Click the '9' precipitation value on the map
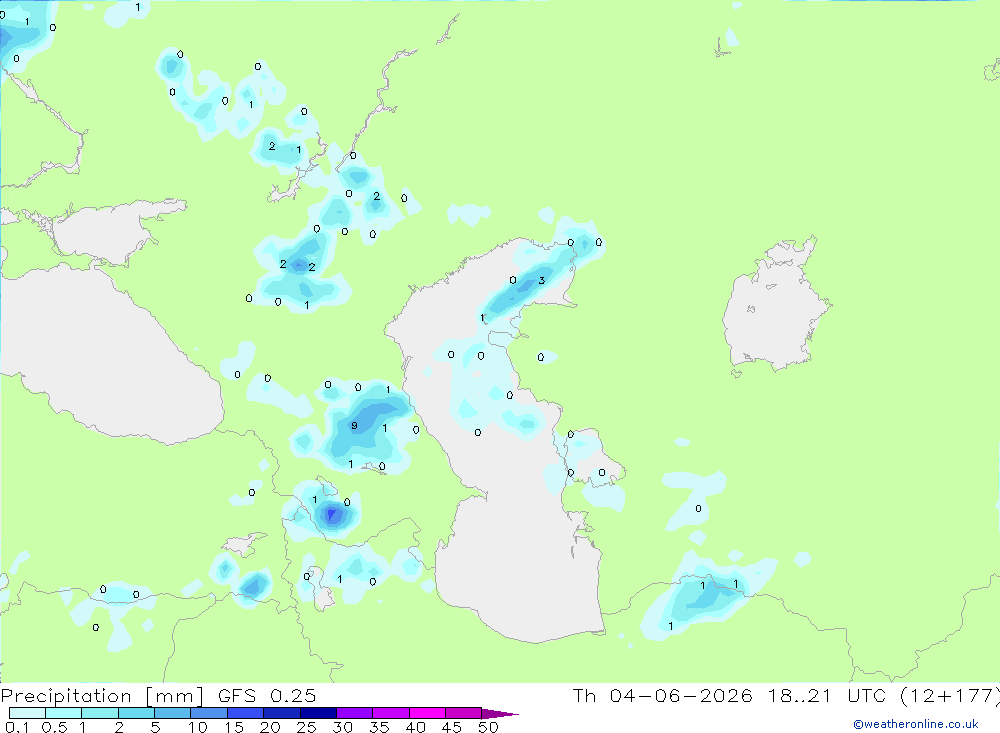This screenshot has width=1000, height=733. [x=354, y=426]
